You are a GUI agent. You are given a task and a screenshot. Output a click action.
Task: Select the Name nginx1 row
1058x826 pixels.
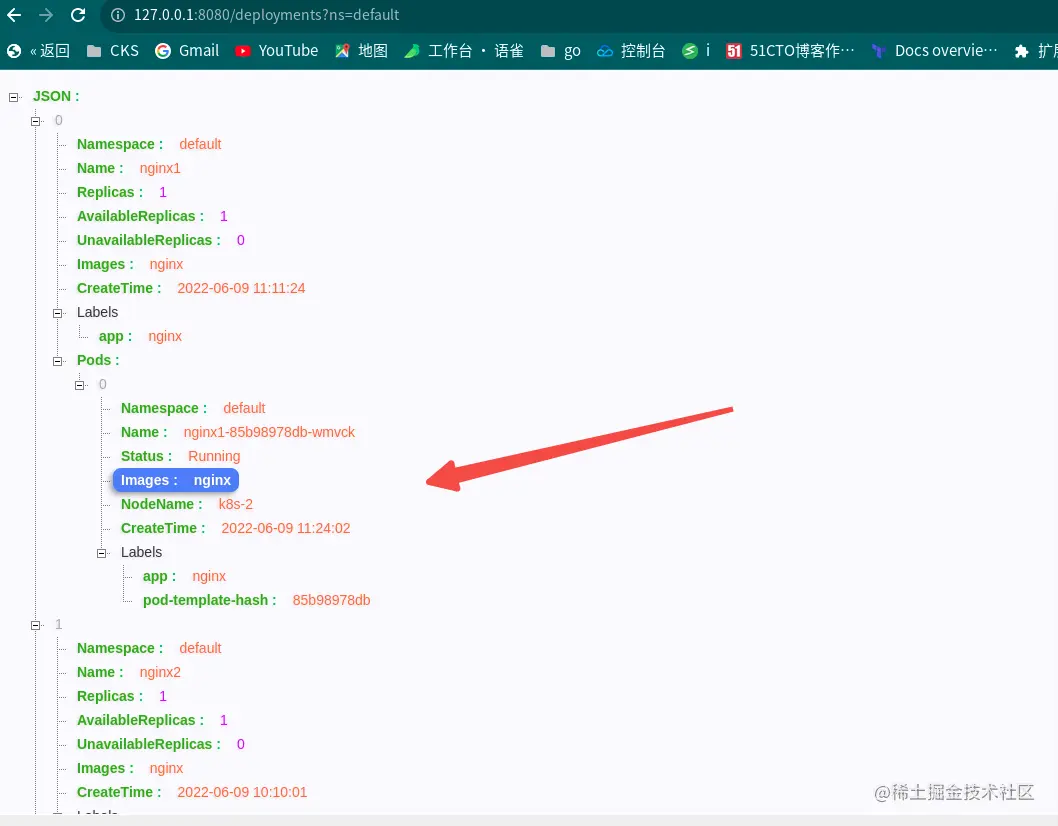pos(128,168)
